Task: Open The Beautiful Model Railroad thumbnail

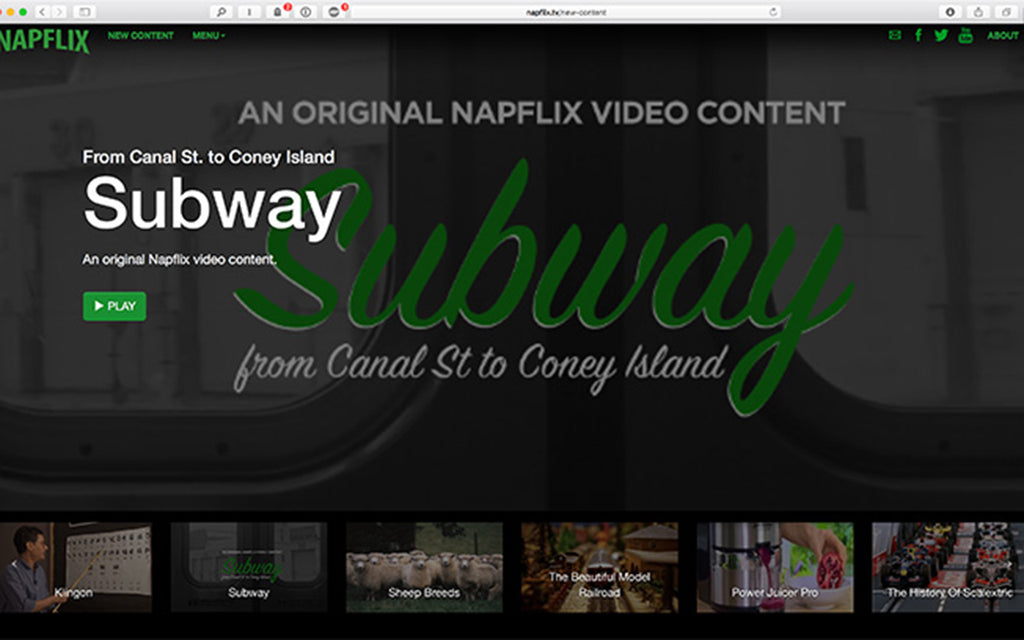Action: (599, 567)
